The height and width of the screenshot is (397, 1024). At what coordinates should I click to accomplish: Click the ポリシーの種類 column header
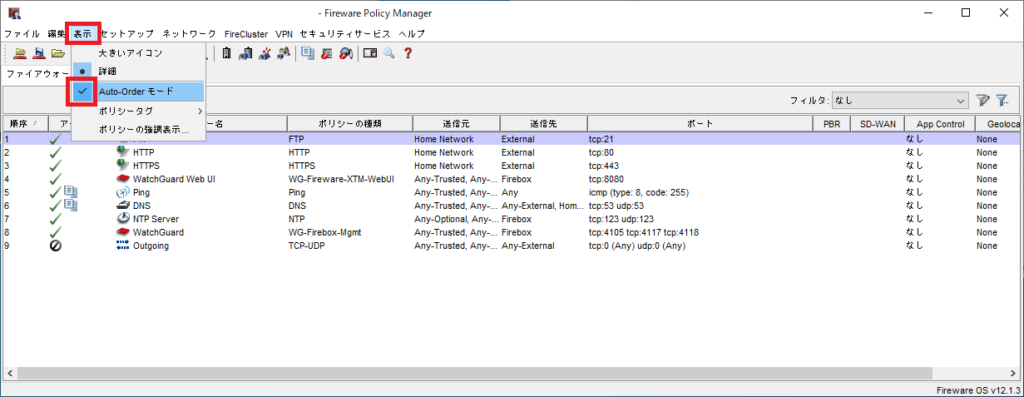tap(350, 123)
